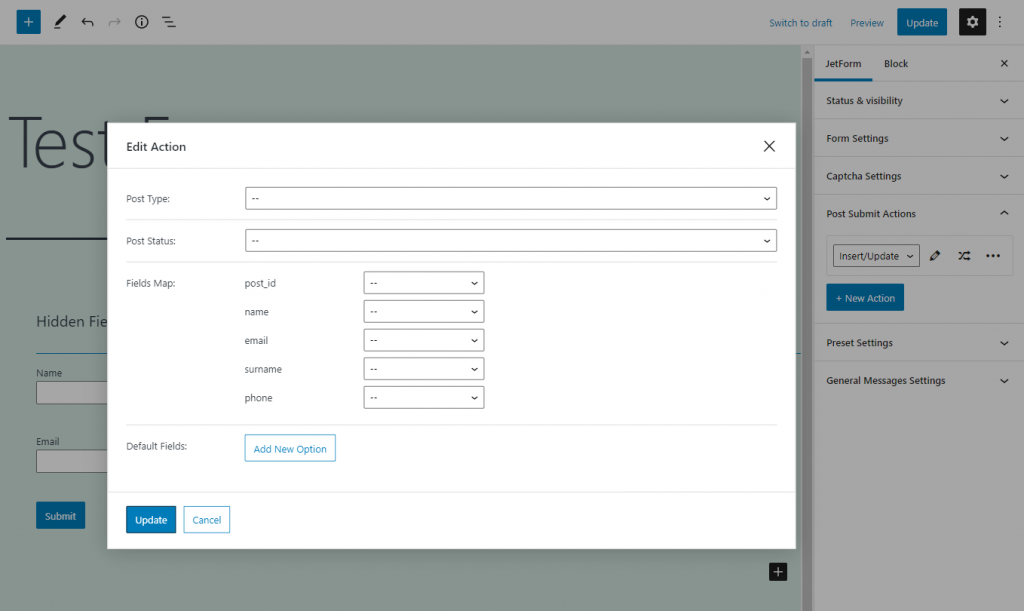
Task: Click the edit pencil icon beside Insert/Update
Action: pos(935,256)
